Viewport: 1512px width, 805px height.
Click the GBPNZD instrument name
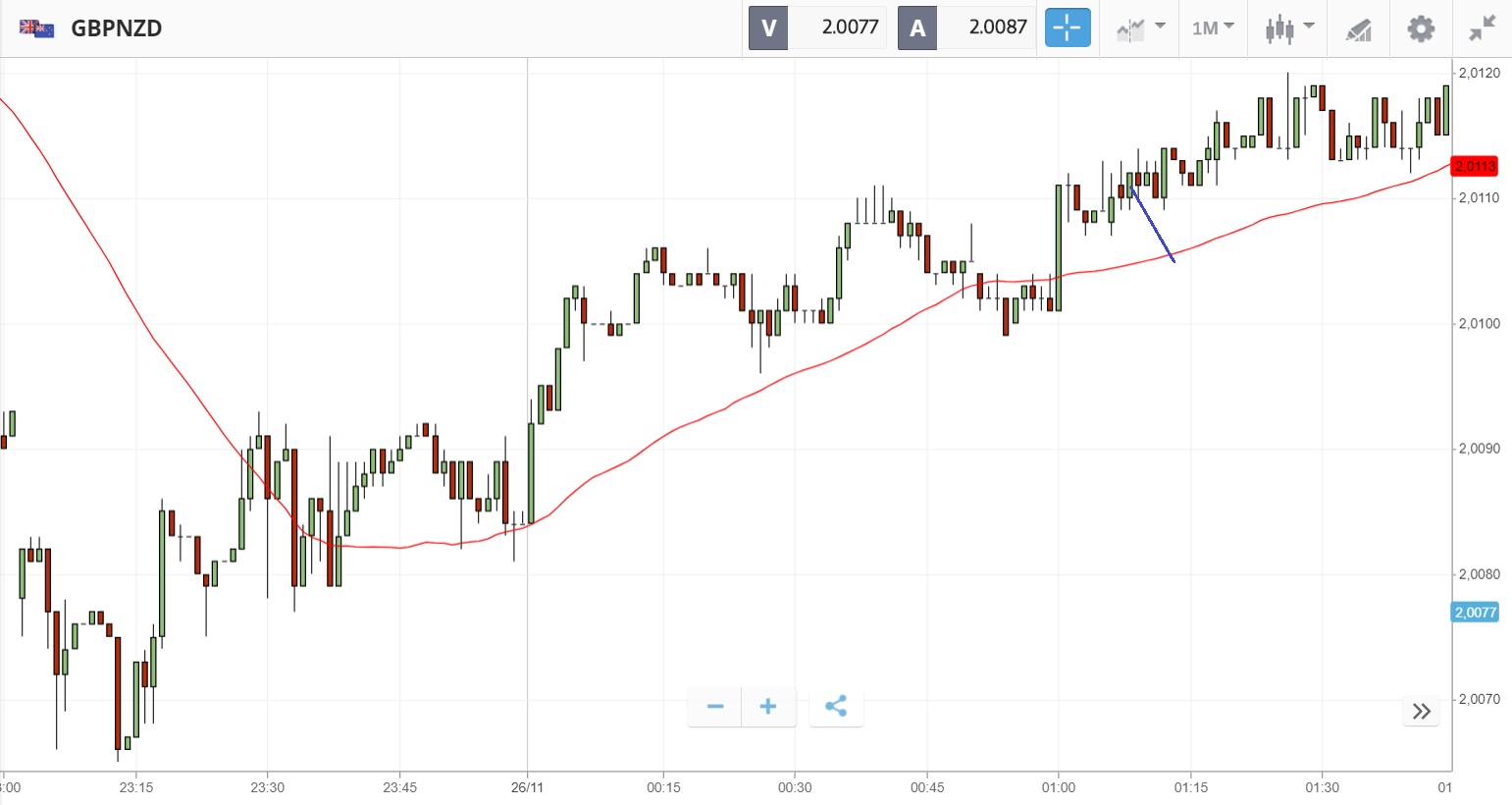(x=117, y=27)
